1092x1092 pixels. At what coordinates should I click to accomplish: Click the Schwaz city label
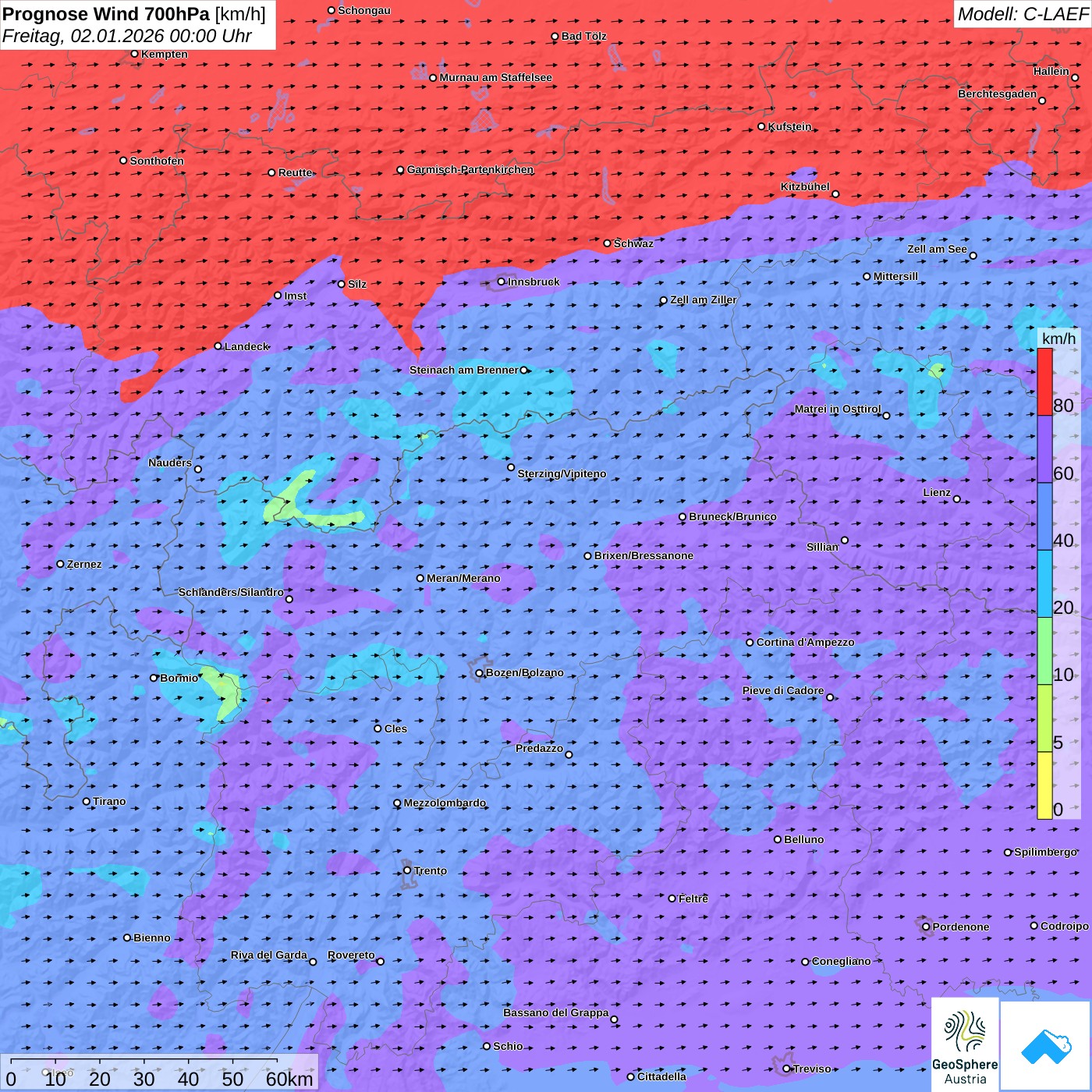click(633, 243)
